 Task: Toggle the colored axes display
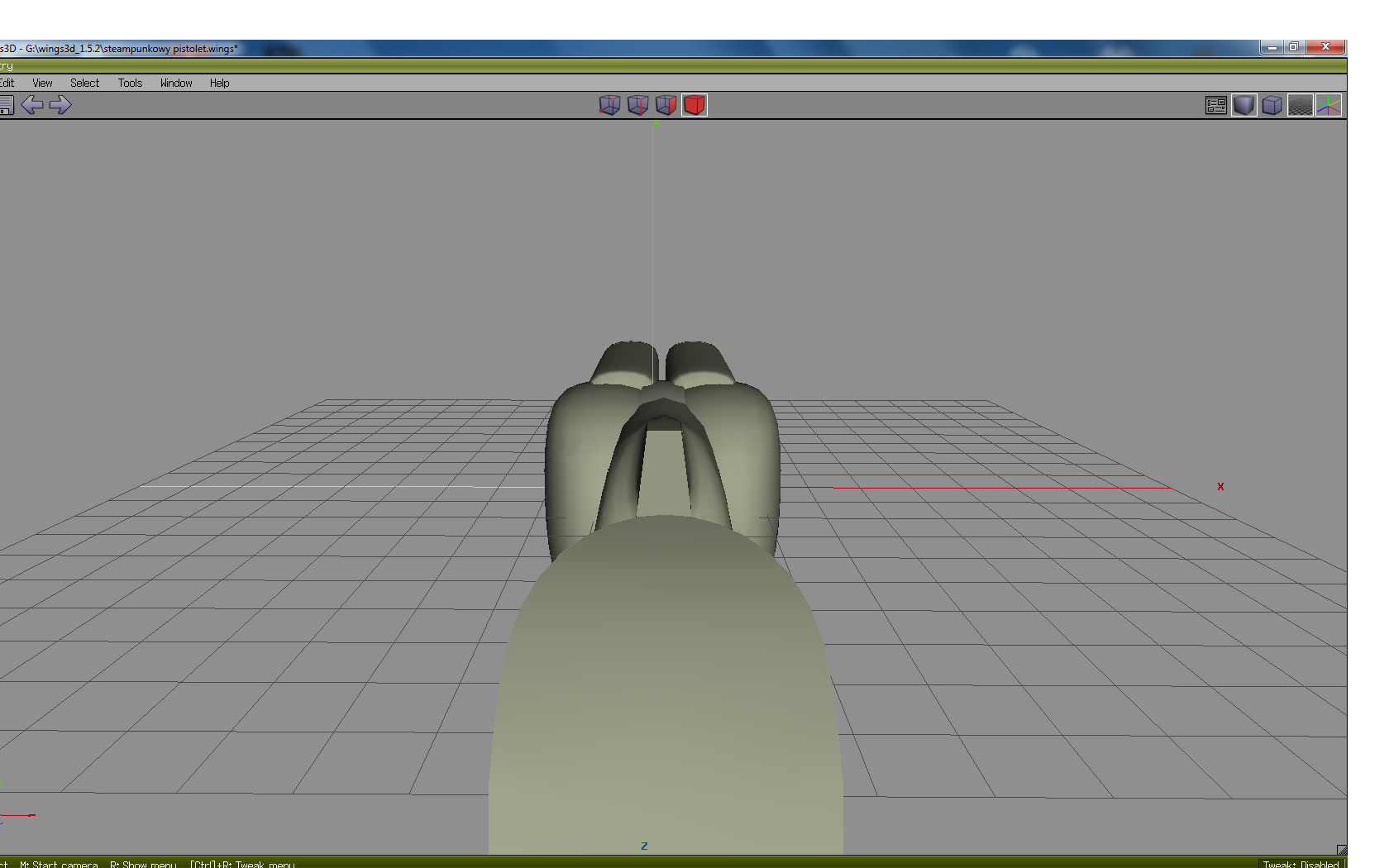coord(1328,105)
